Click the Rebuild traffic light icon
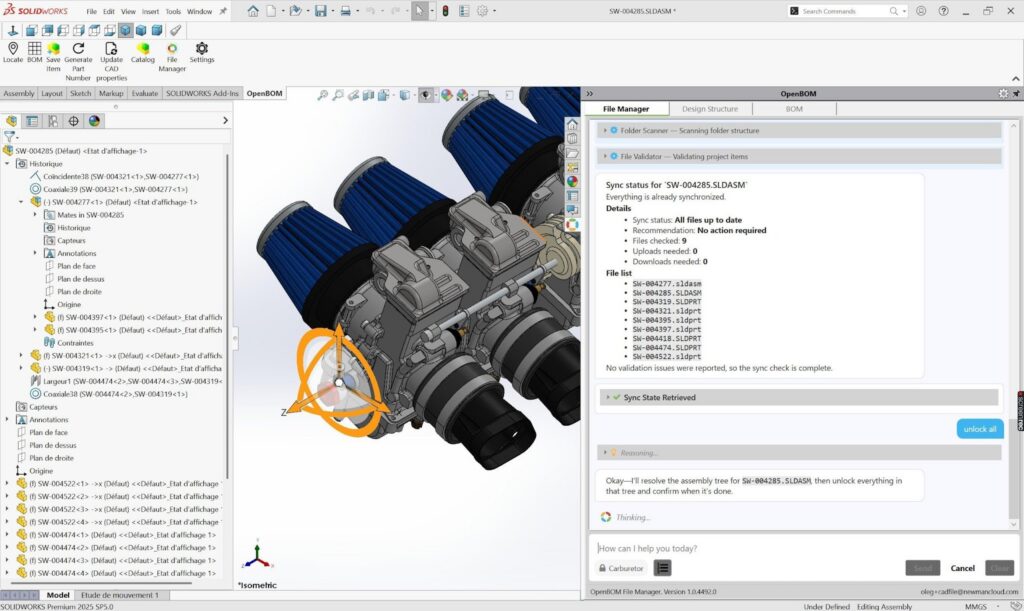Screen dimensions: 1024x611 pyautogui.click(x=445, y=11)
